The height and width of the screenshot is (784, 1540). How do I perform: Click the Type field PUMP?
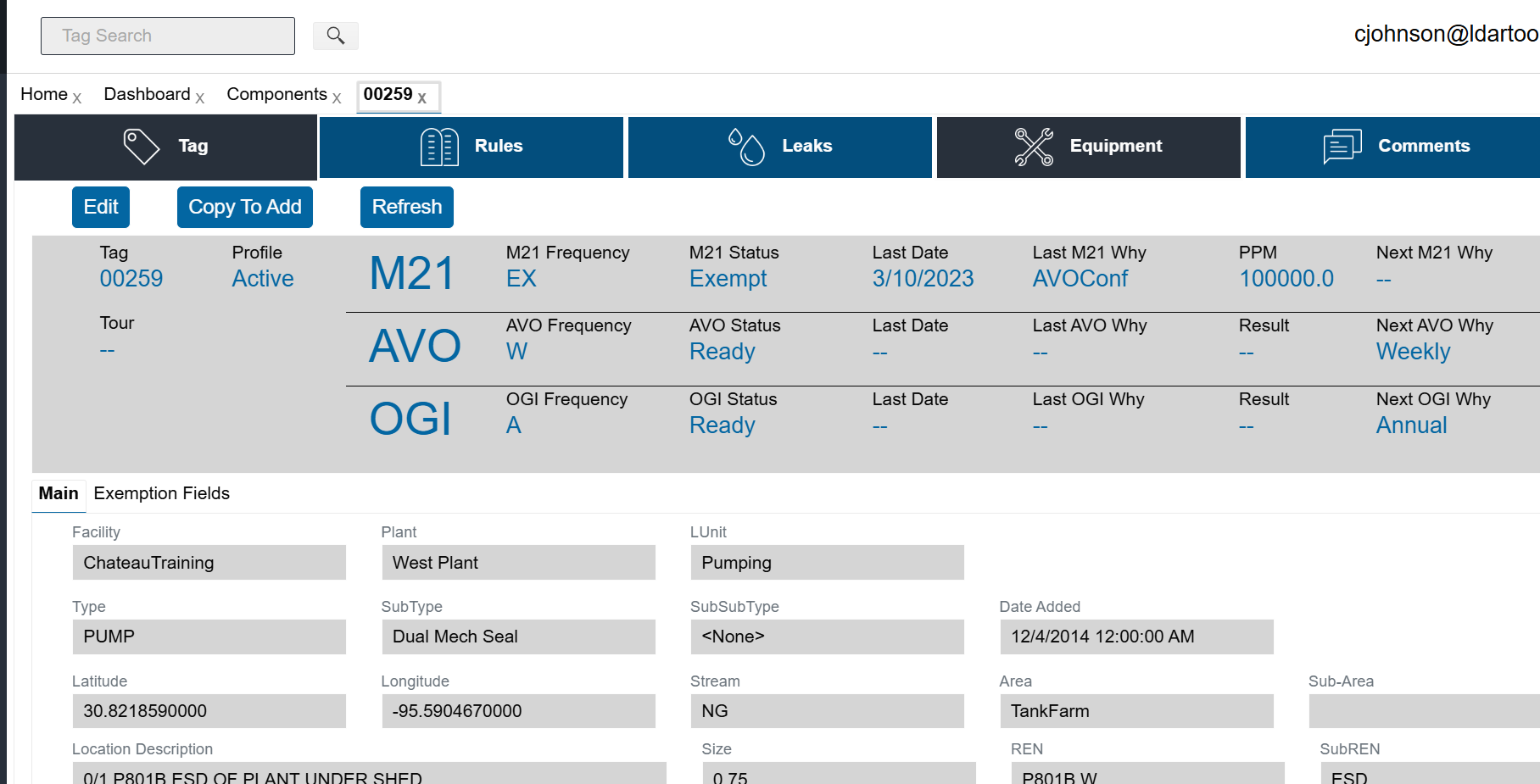209,637
